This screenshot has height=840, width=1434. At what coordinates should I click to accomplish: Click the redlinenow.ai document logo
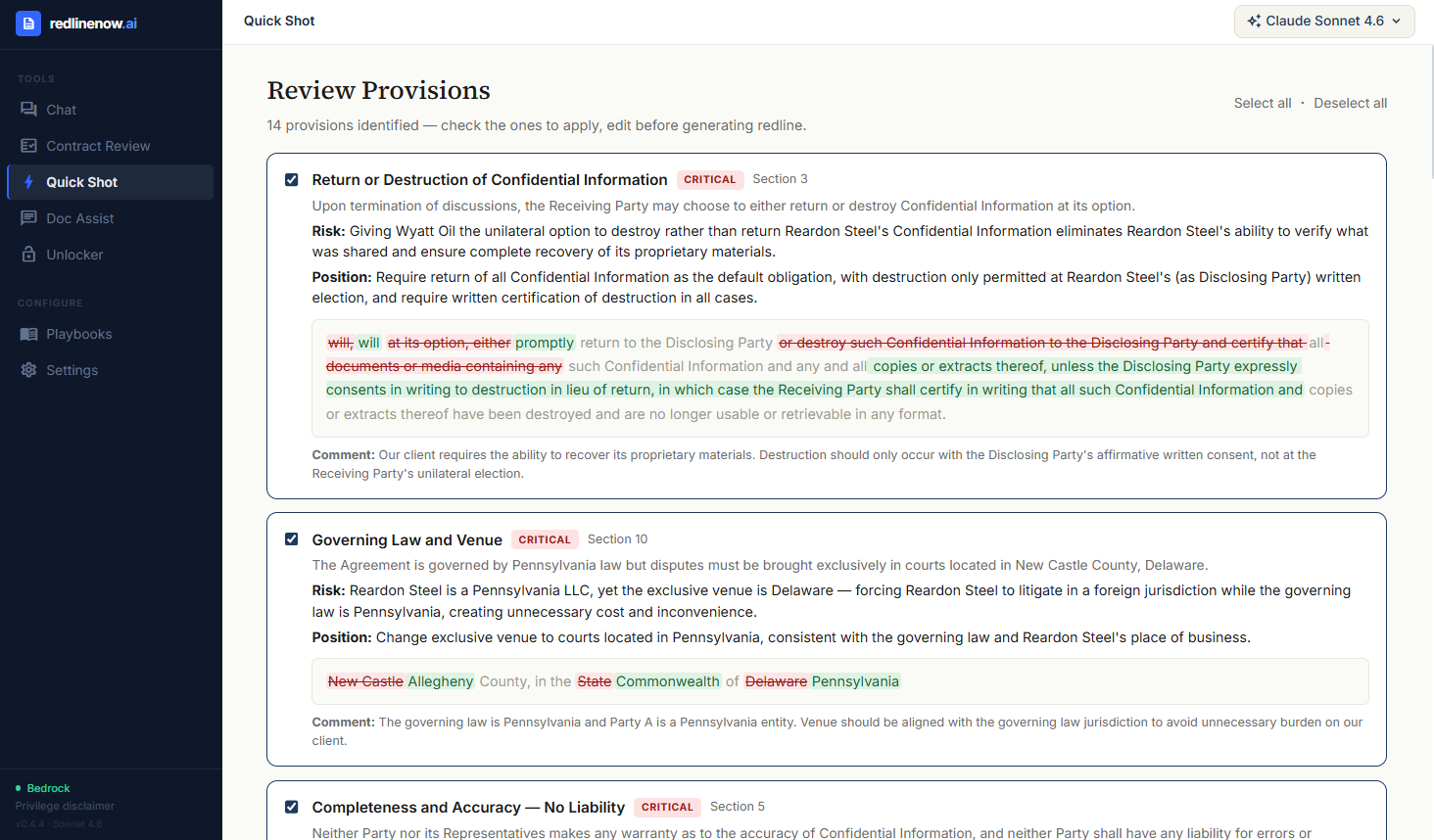pyautogui.click(x=27, y=23)
